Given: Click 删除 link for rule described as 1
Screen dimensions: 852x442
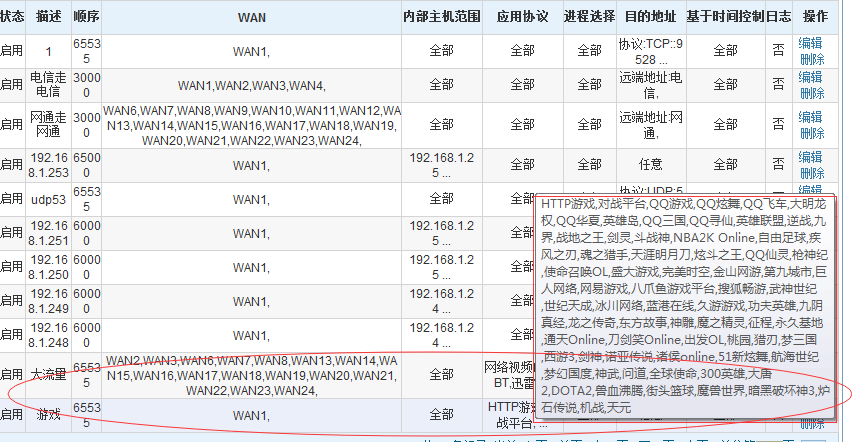Looking at the screenshot, I should 812,59.
